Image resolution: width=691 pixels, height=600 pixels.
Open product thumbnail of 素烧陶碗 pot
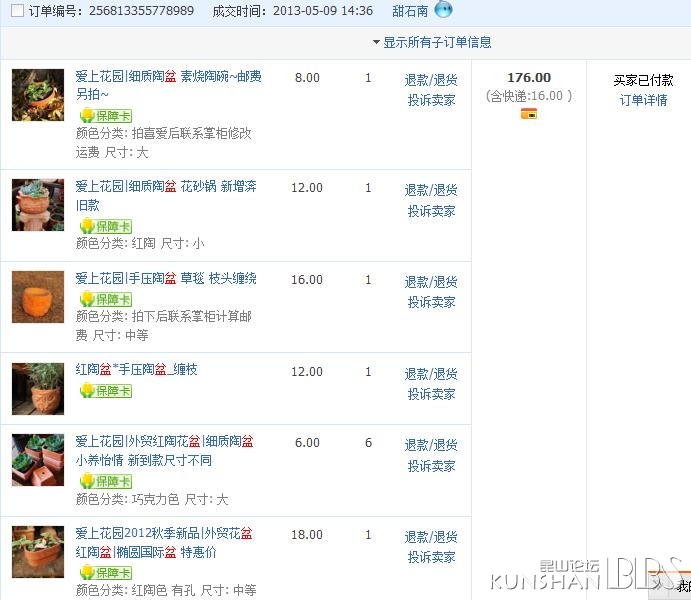point(38,95)
